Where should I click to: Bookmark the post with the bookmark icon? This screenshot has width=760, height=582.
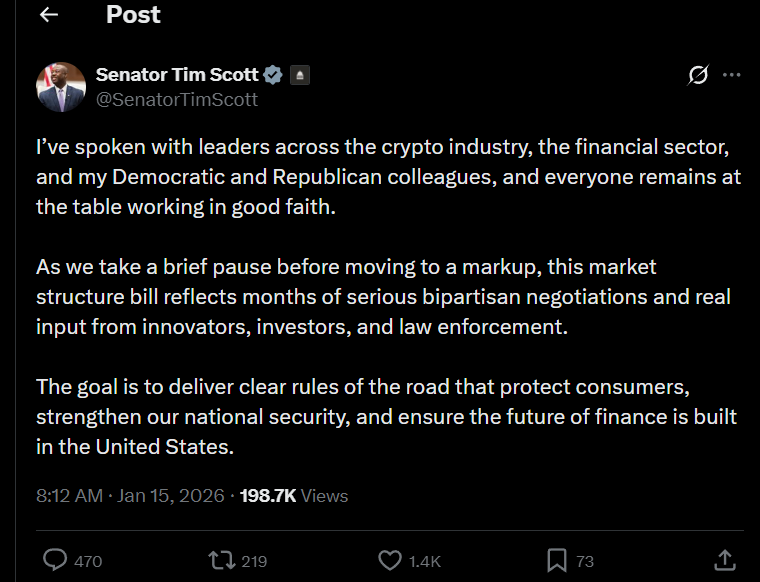[557, 560]
